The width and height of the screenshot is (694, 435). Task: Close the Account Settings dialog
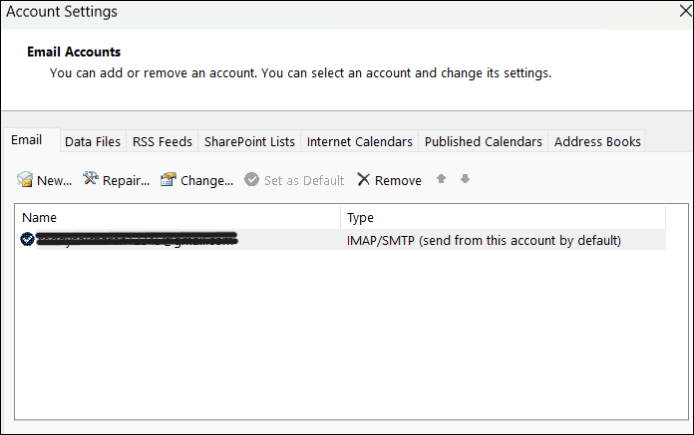tap(681, 13)
